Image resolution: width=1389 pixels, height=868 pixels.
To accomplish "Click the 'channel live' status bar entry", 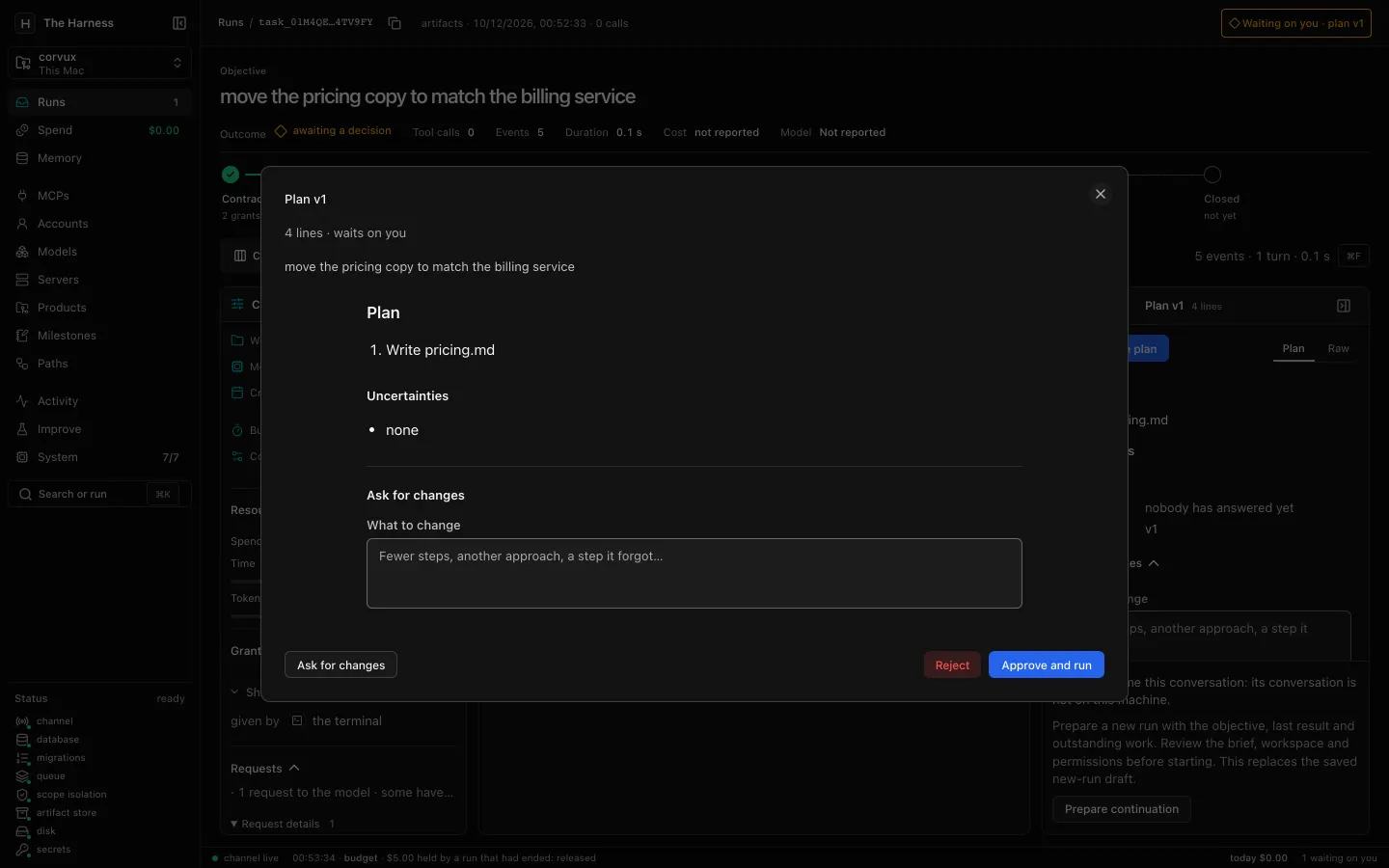I will click(x=245, y=858).
